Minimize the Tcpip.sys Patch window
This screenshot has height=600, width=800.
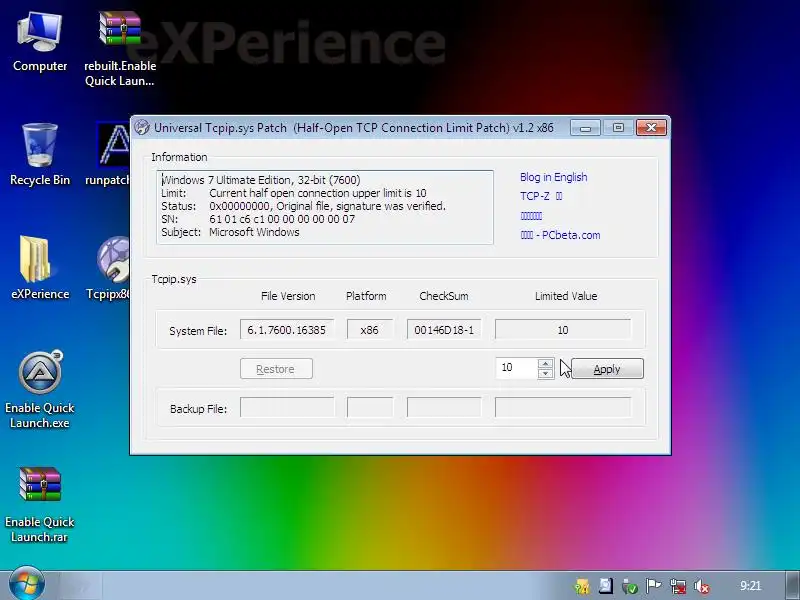click(x=585, y=128)
